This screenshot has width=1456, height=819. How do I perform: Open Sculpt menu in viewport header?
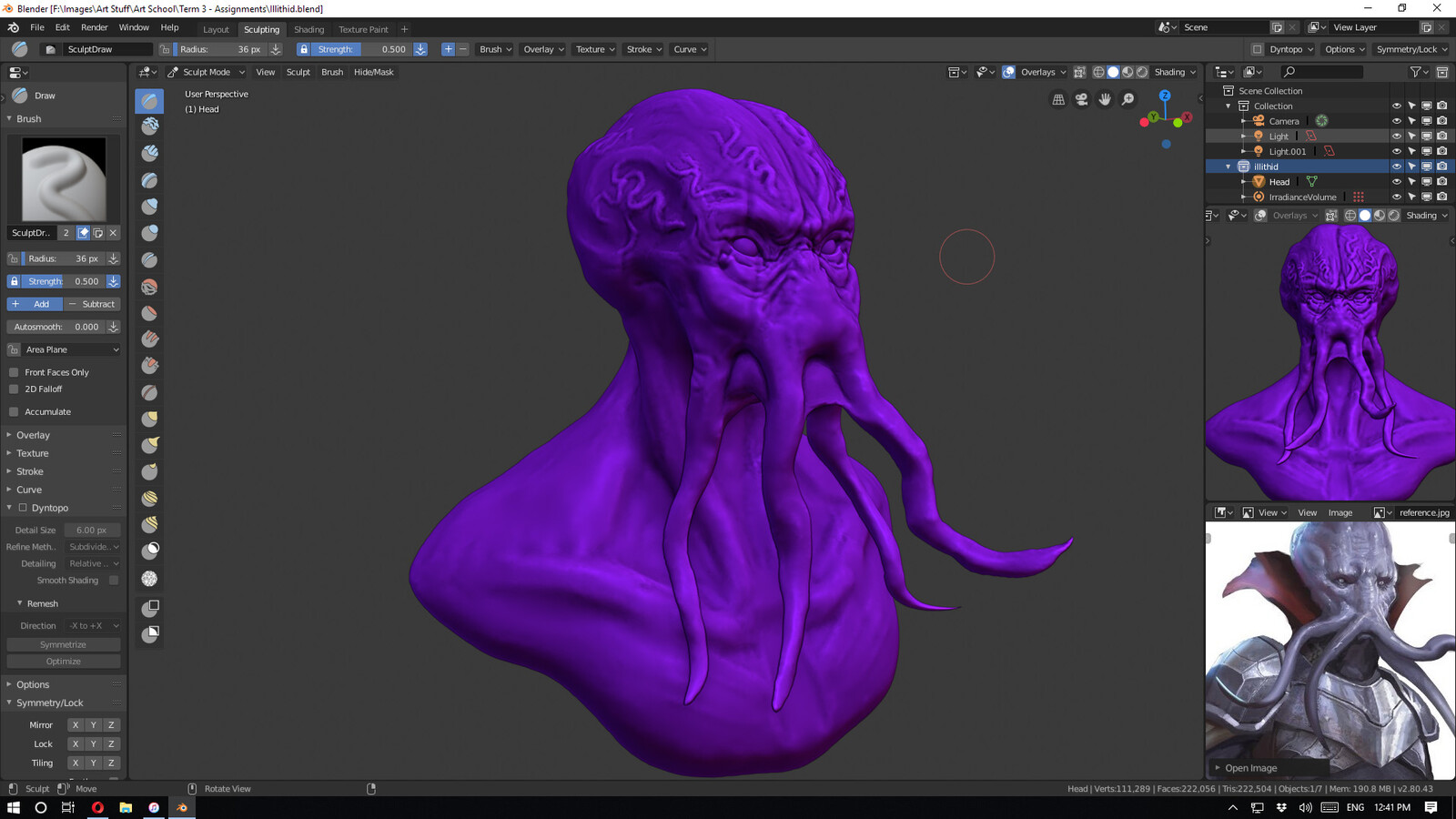click(298, 72)
